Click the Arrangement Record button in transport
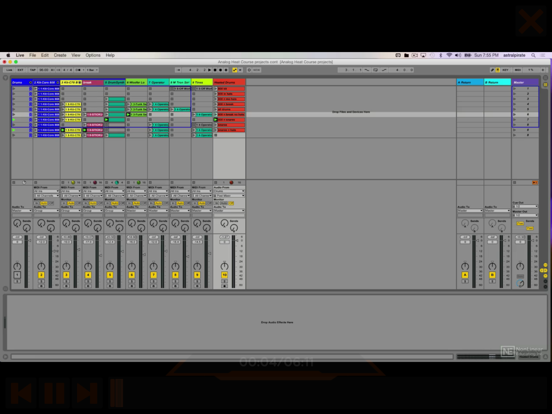The image size is (552, 414). (x=221, y=70)
